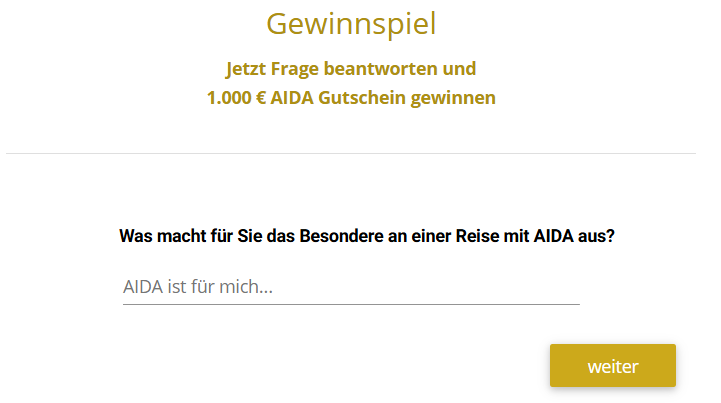Click the "1.000 €" prize amount
Screen dimensions: 721x403
coord(237,99)
